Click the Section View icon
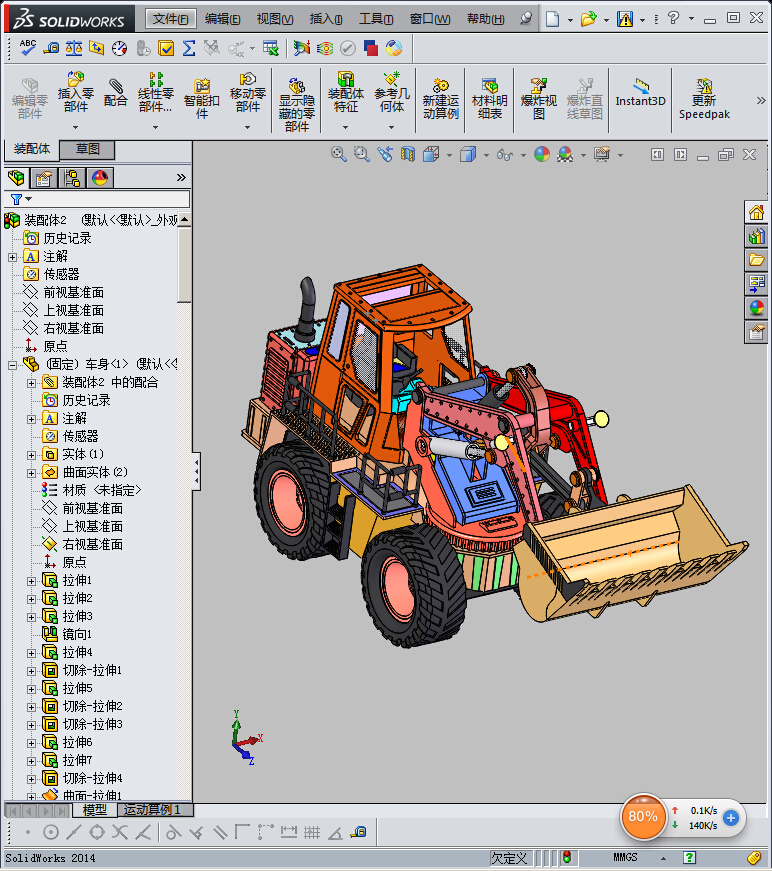 (x=408, y=154)
